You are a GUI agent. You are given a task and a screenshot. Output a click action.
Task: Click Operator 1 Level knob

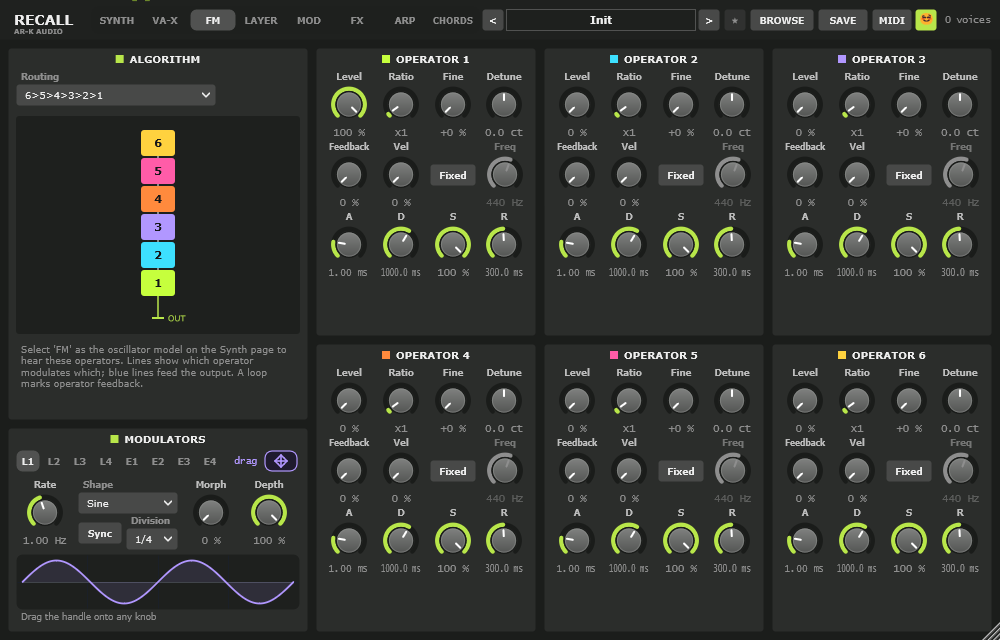[x=349, y=103]
